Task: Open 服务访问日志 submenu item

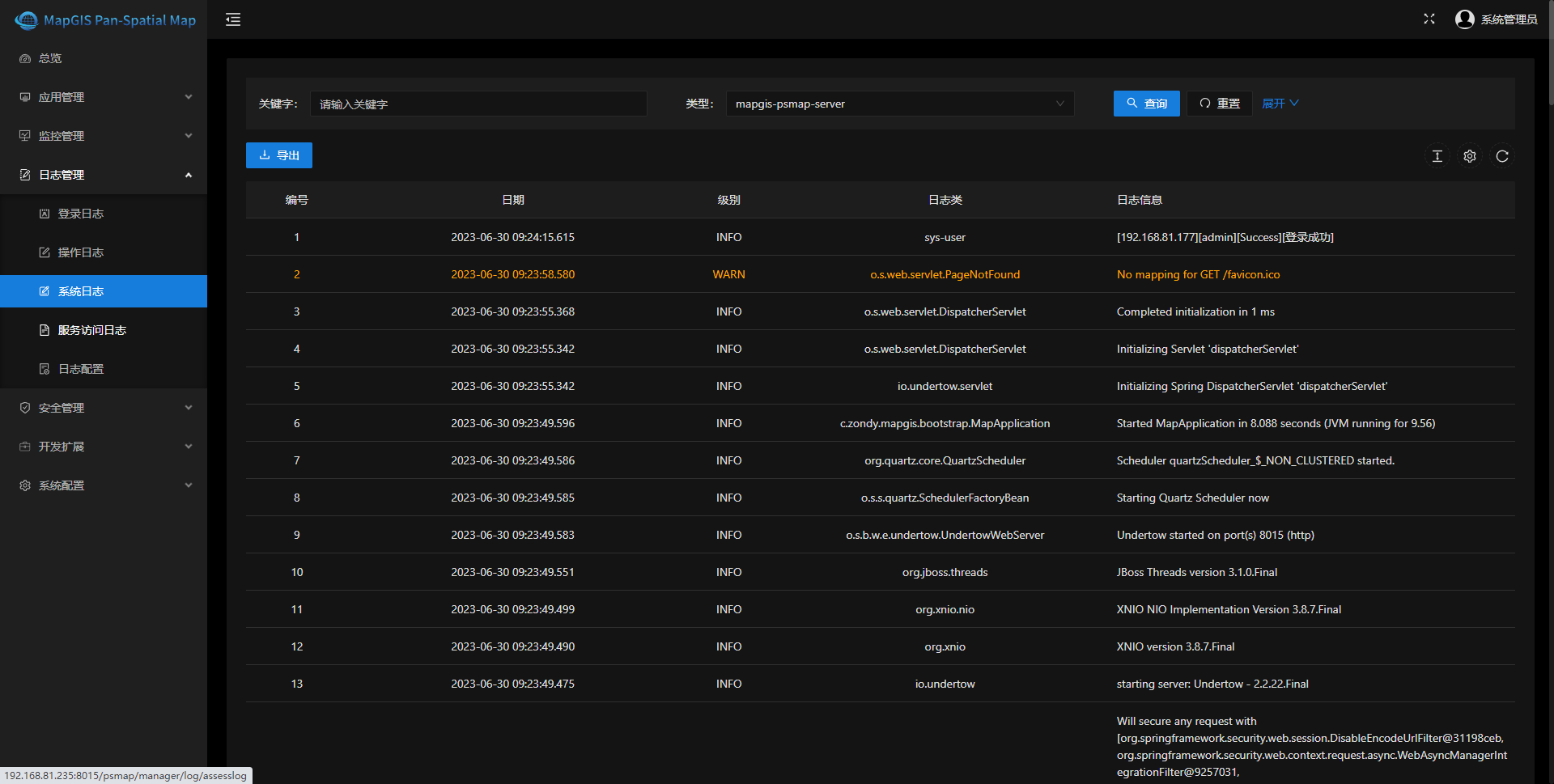Action: point(104,330)
